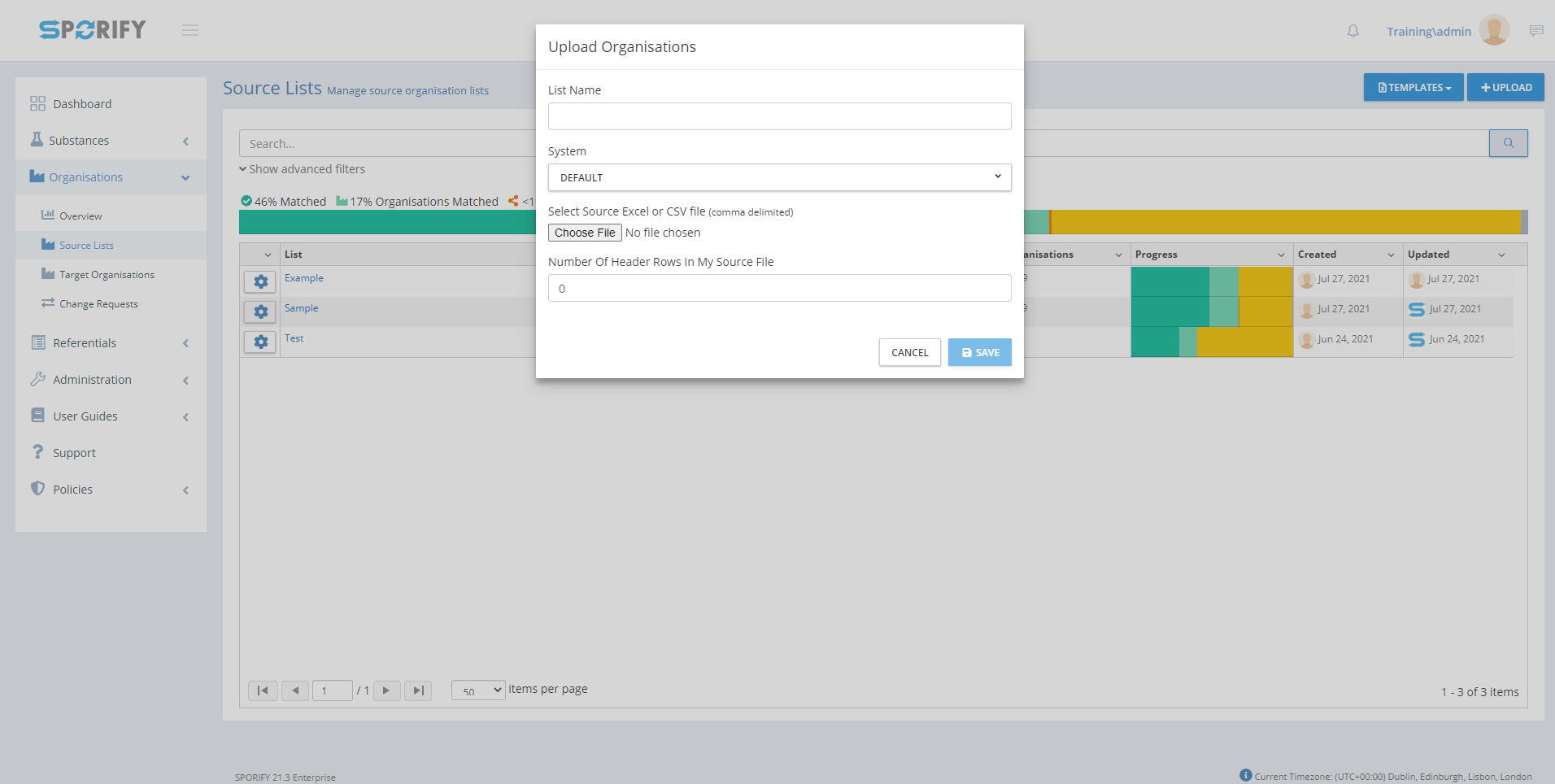The width and height of the screenshot is (1555, 784).
Task: Toggle the hamburger sidebar menu
Action: coord(190,30)
